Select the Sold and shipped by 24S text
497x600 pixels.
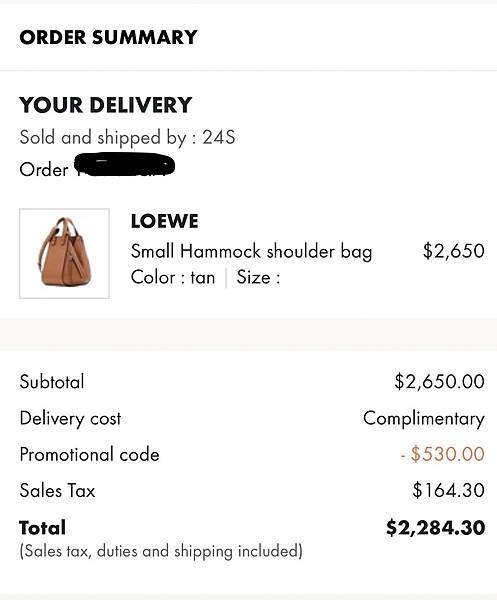[127, 138]
